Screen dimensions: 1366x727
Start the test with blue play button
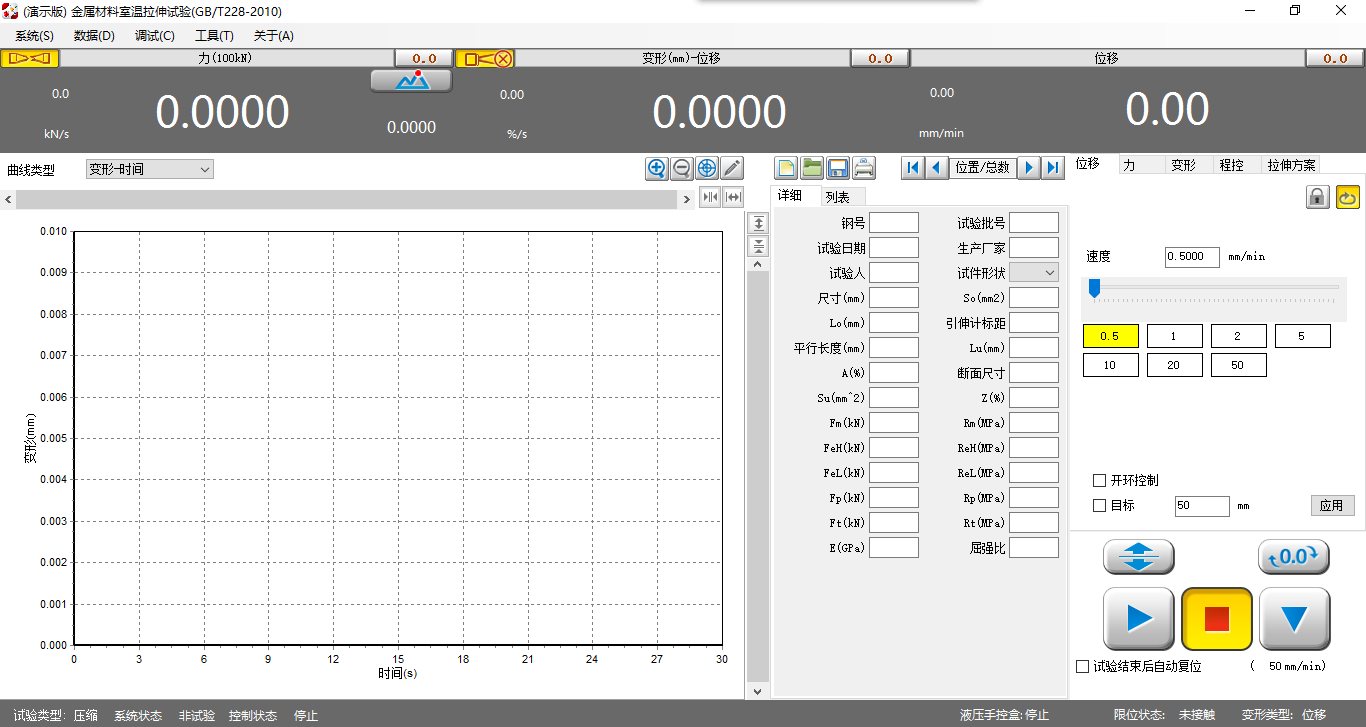click(1138, 619)
